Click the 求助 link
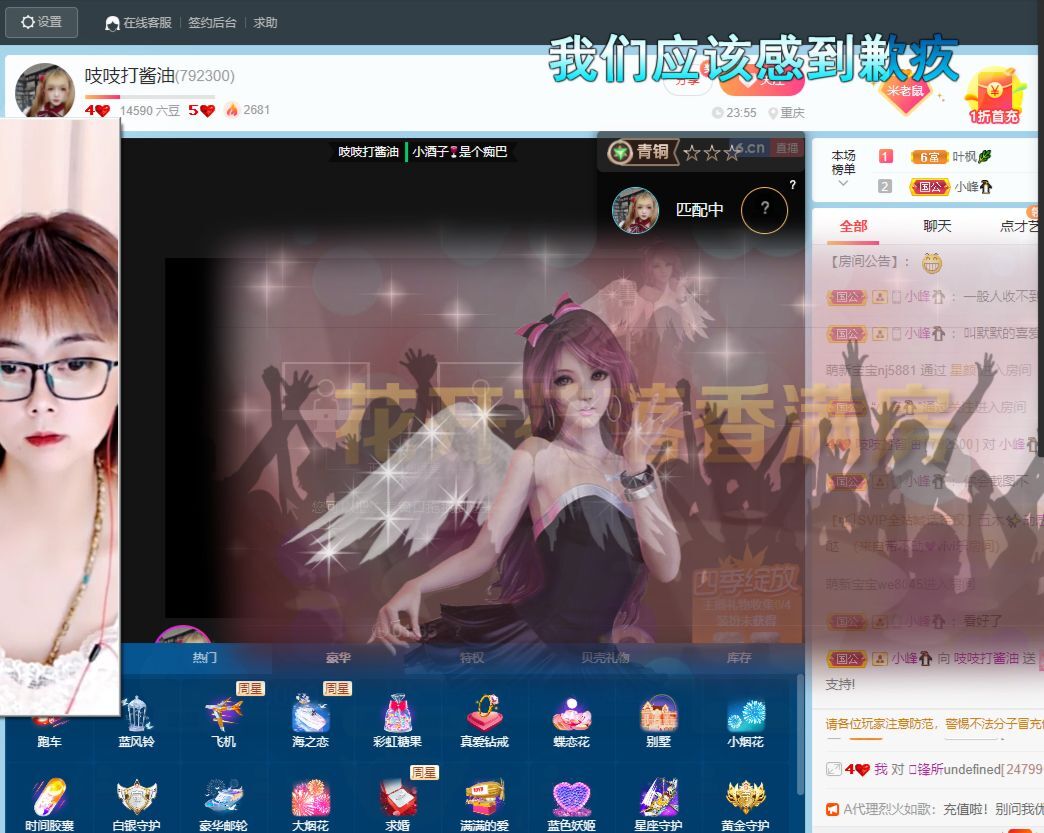1044x833 pixels. (265, 23)
